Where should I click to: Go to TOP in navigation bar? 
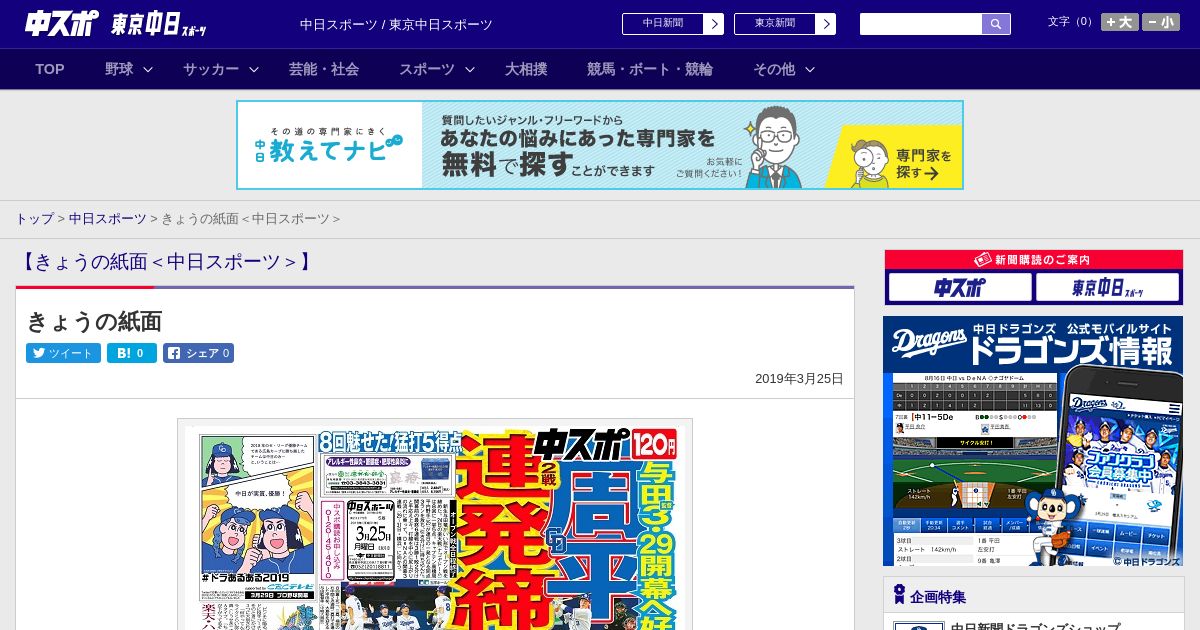(50, 69)
